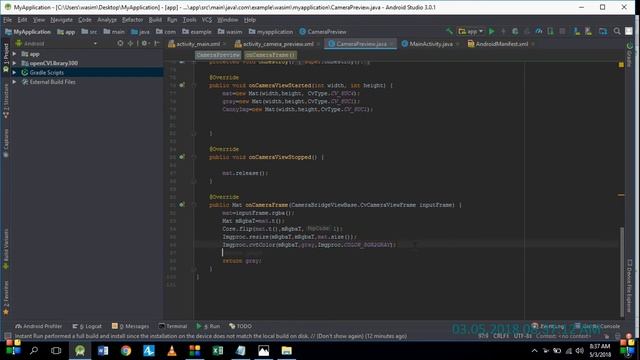Click the editor vertical scrollbar
This screenshot has height=360, width=640.
click(x=622, y=271)
